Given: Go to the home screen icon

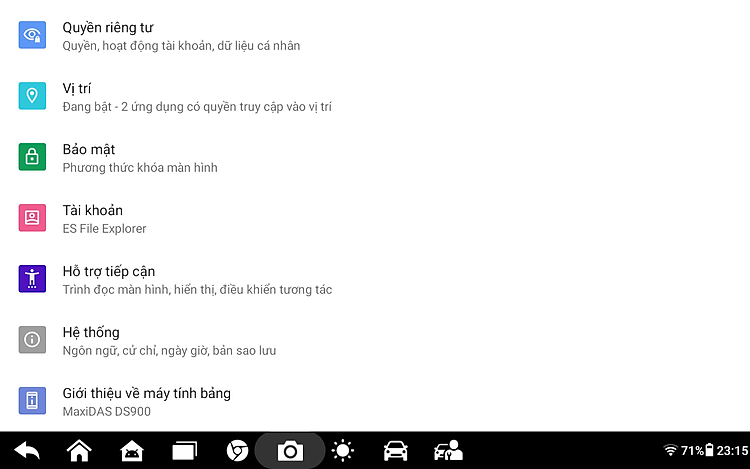Looking at the screenshot, I should coord(79,450).
